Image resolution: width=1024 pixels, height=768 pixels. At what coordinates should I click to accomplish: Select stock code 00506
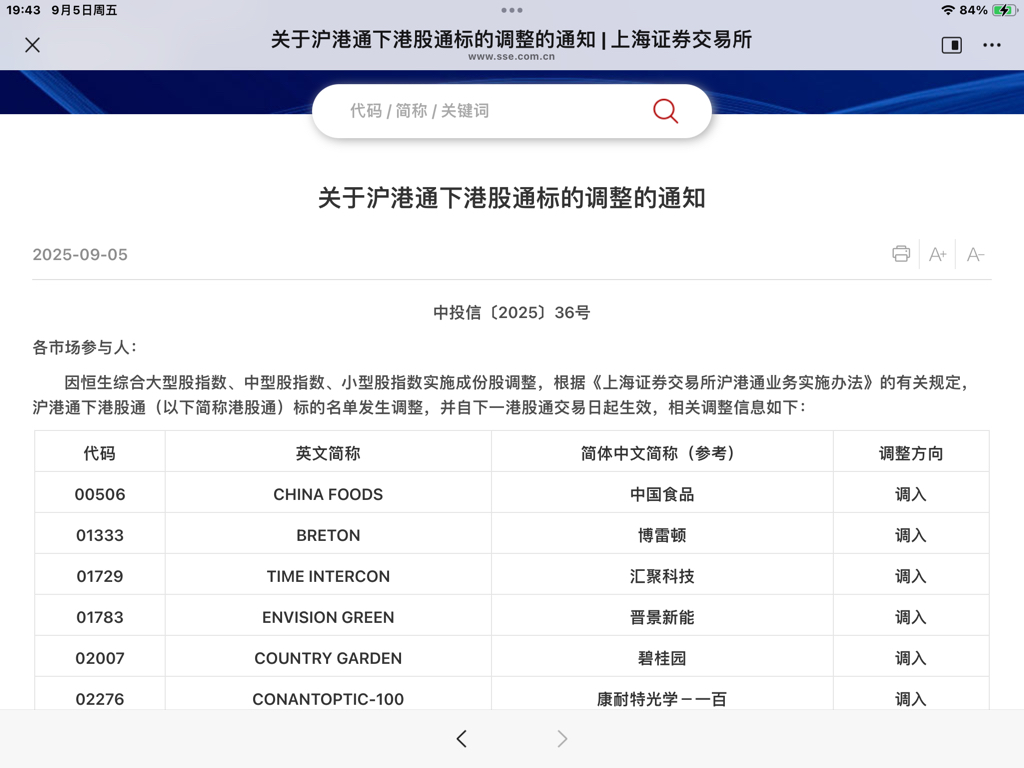click(99, 494)
